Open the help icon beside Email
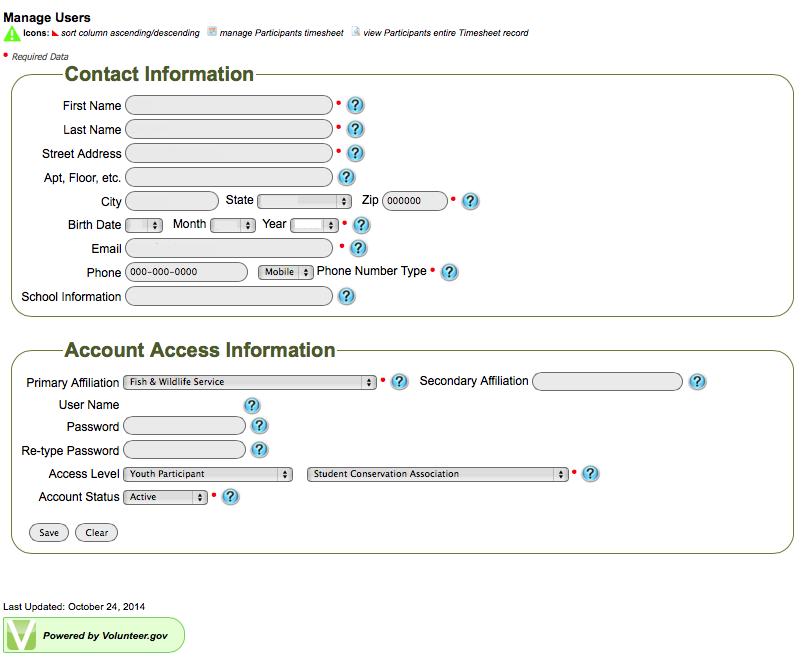802x661 pixels. [x=358, y=248]
